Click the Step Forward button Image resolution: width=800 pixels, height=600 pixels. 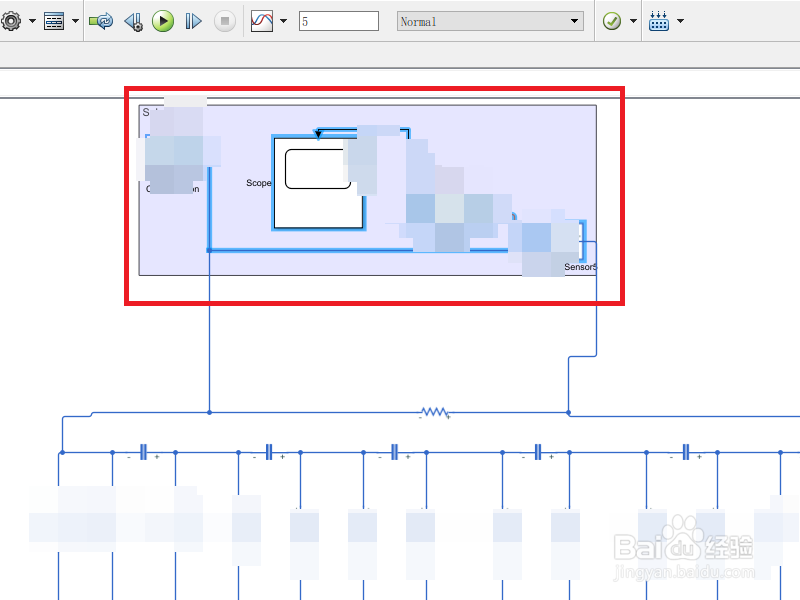pos(193,21)
